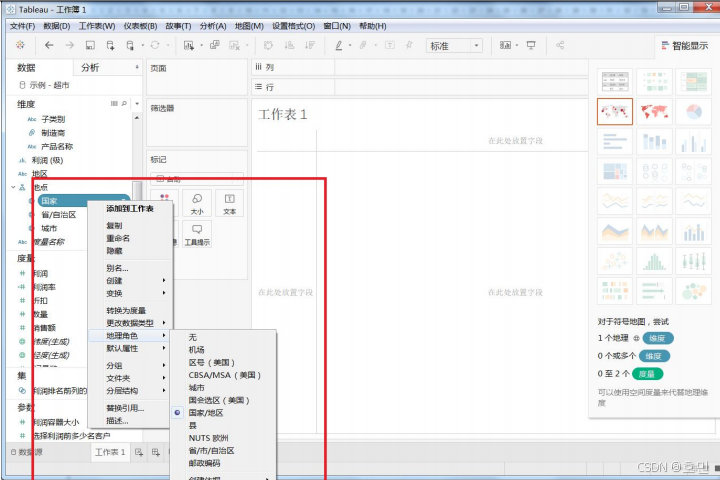
Task: Click the swap rows and columns icon
Action: coord(268,45)
